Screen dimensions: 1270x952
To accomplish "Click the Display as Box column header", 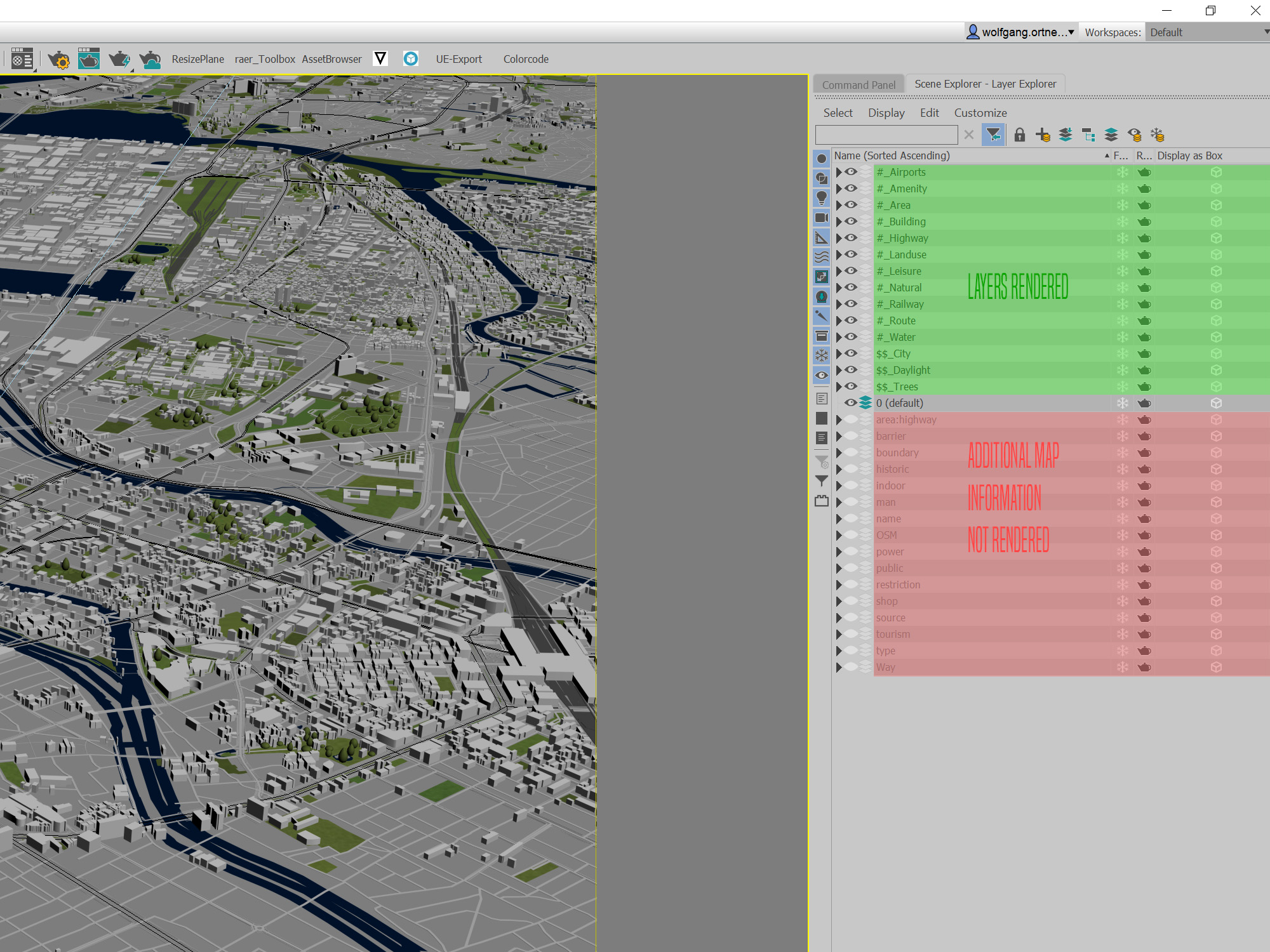I will [1212, 155].
